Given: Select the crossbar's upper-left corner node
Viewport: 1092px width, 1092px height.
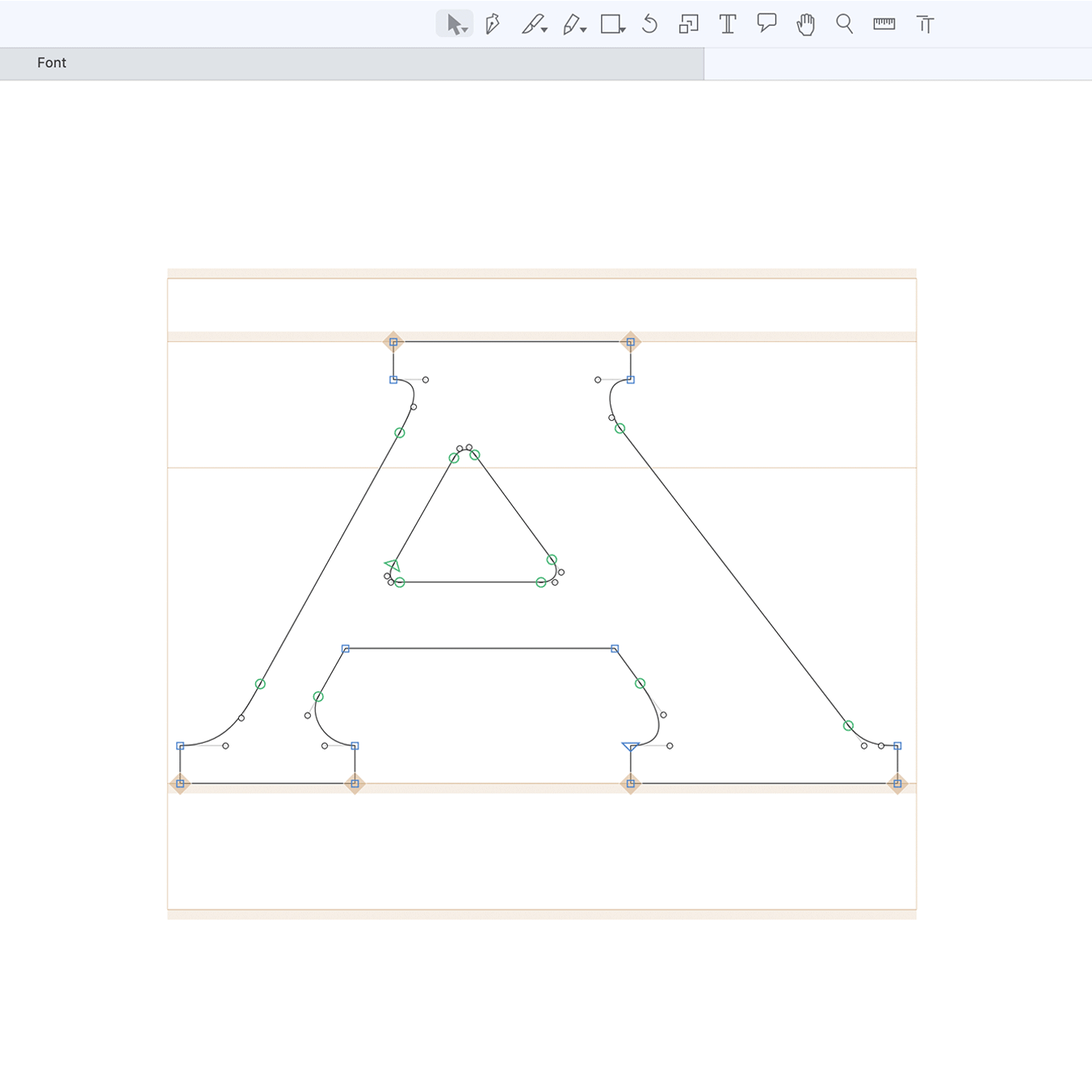Looking at the screenshot, I should click(346, 649).
